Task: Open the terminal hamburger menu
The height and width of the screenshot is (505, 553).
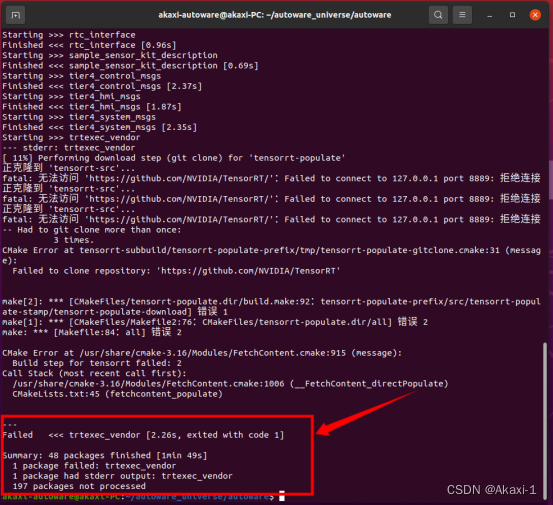Action: (462, 15)
